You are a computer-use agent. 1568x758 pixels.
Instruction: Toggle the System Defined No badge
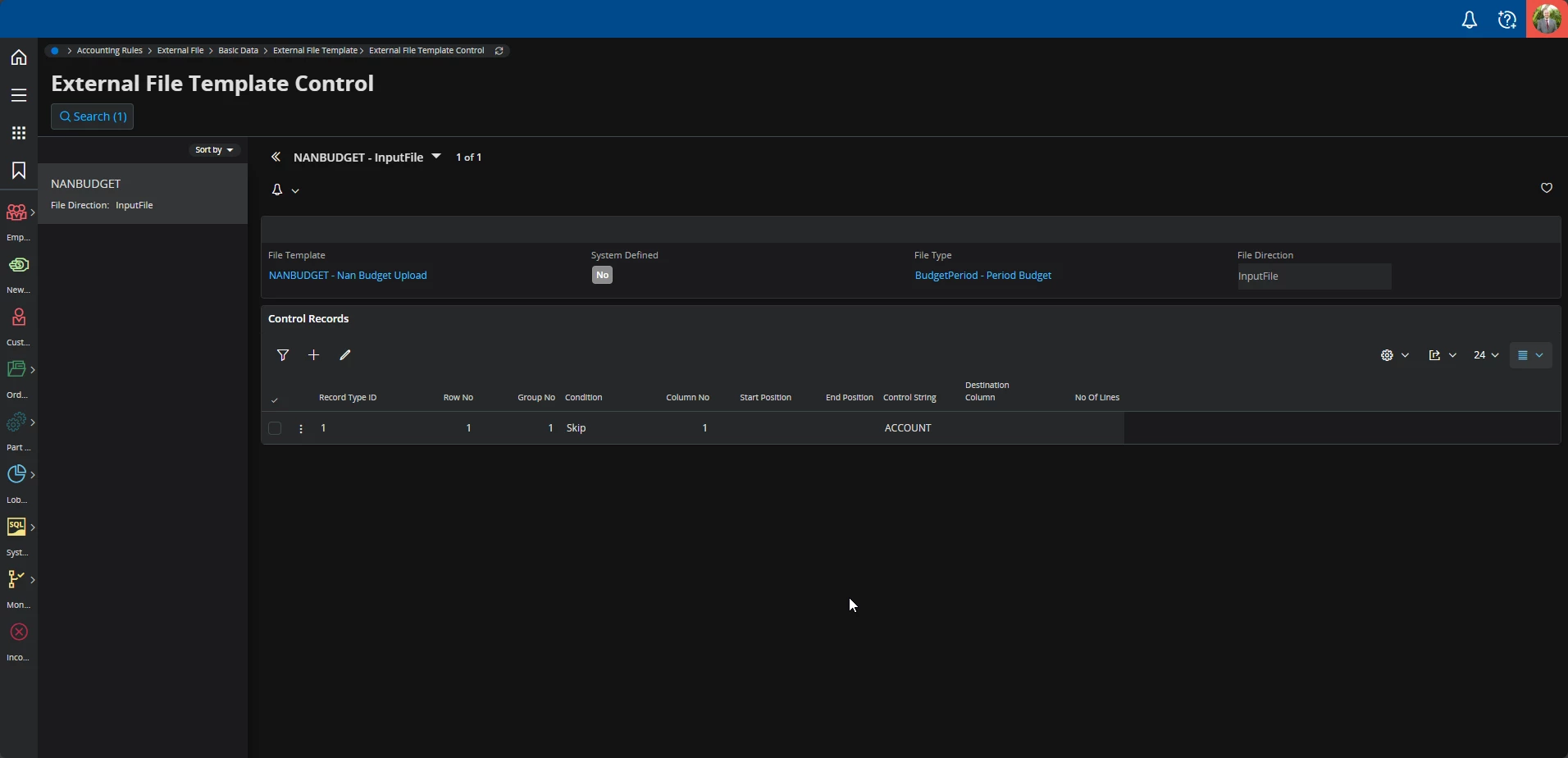tap(602, 276)
